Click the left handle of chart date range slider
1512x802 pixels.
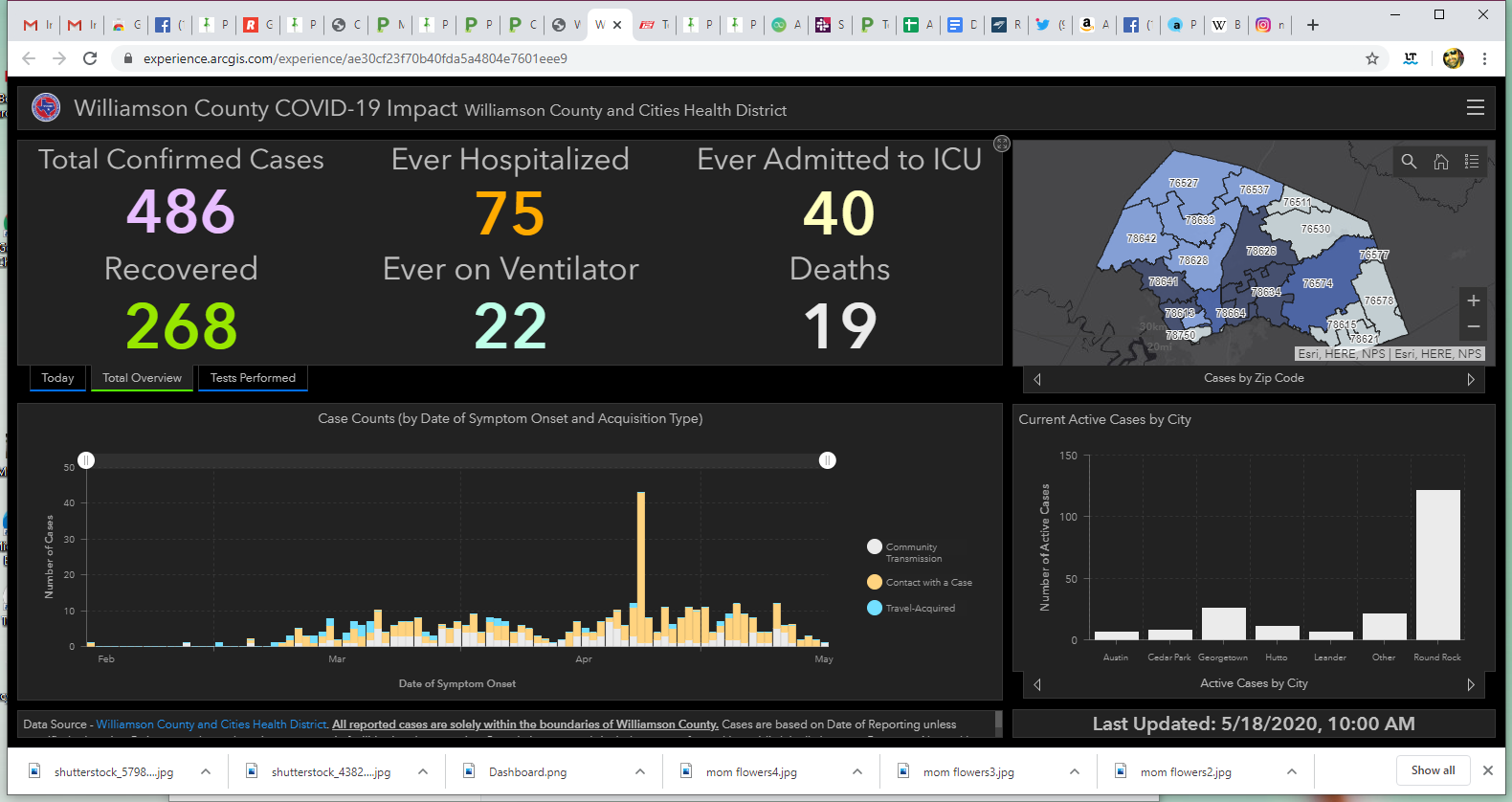[86, 460]
